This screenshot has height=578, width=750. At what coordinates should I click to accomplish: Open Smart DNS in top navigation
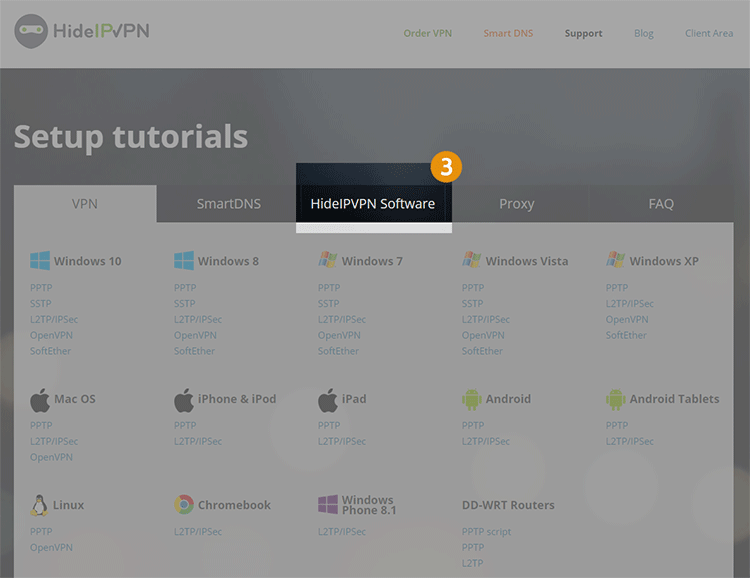(x=508, y=33)
